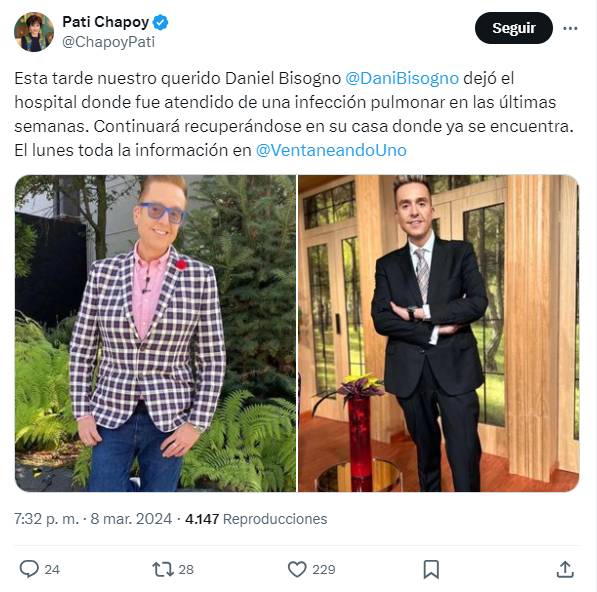The width and height of the screenshot is (597, 592).
Task: Click the blue verified badge
Action: pyautogui.click(x=160, y=22)
